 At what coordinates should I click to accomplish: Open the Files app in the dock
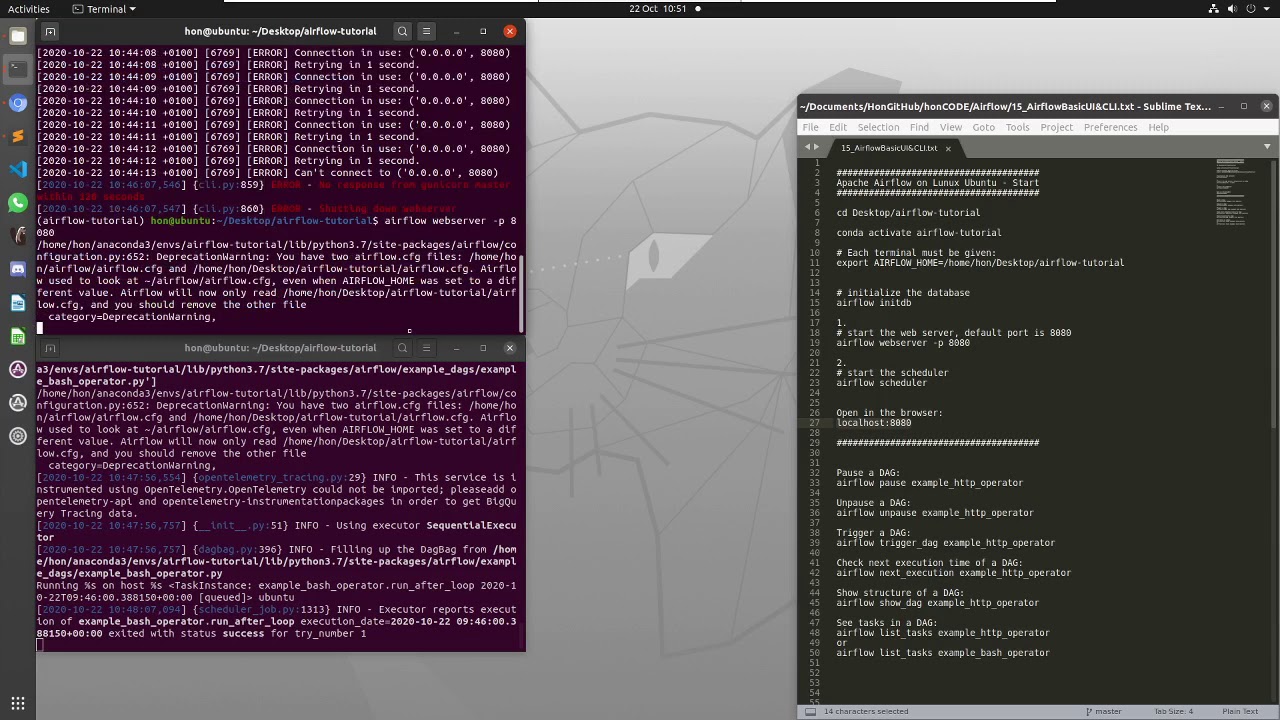pos(17,37)
